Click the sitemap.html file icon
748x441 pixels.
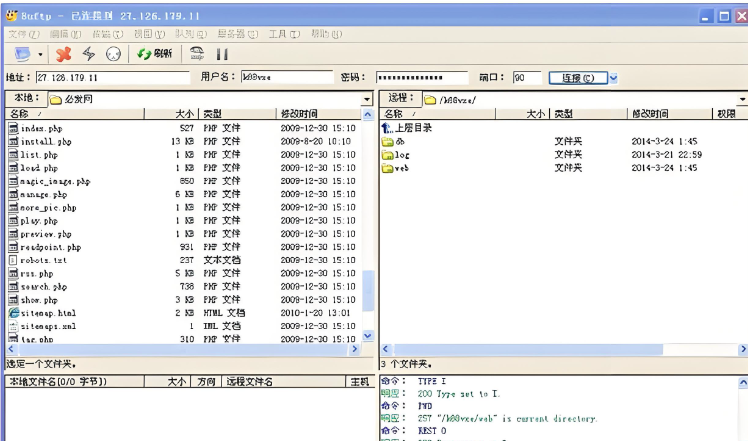click(14, 313)
